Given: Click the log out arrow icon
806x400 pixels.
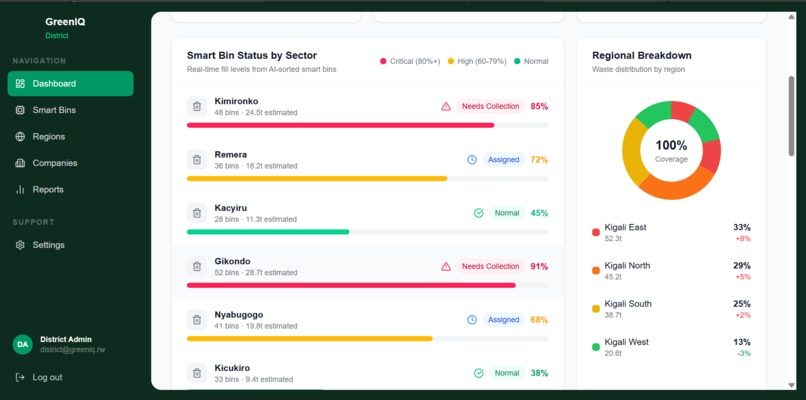Looking at the screenshot, I should coord(20,377).
